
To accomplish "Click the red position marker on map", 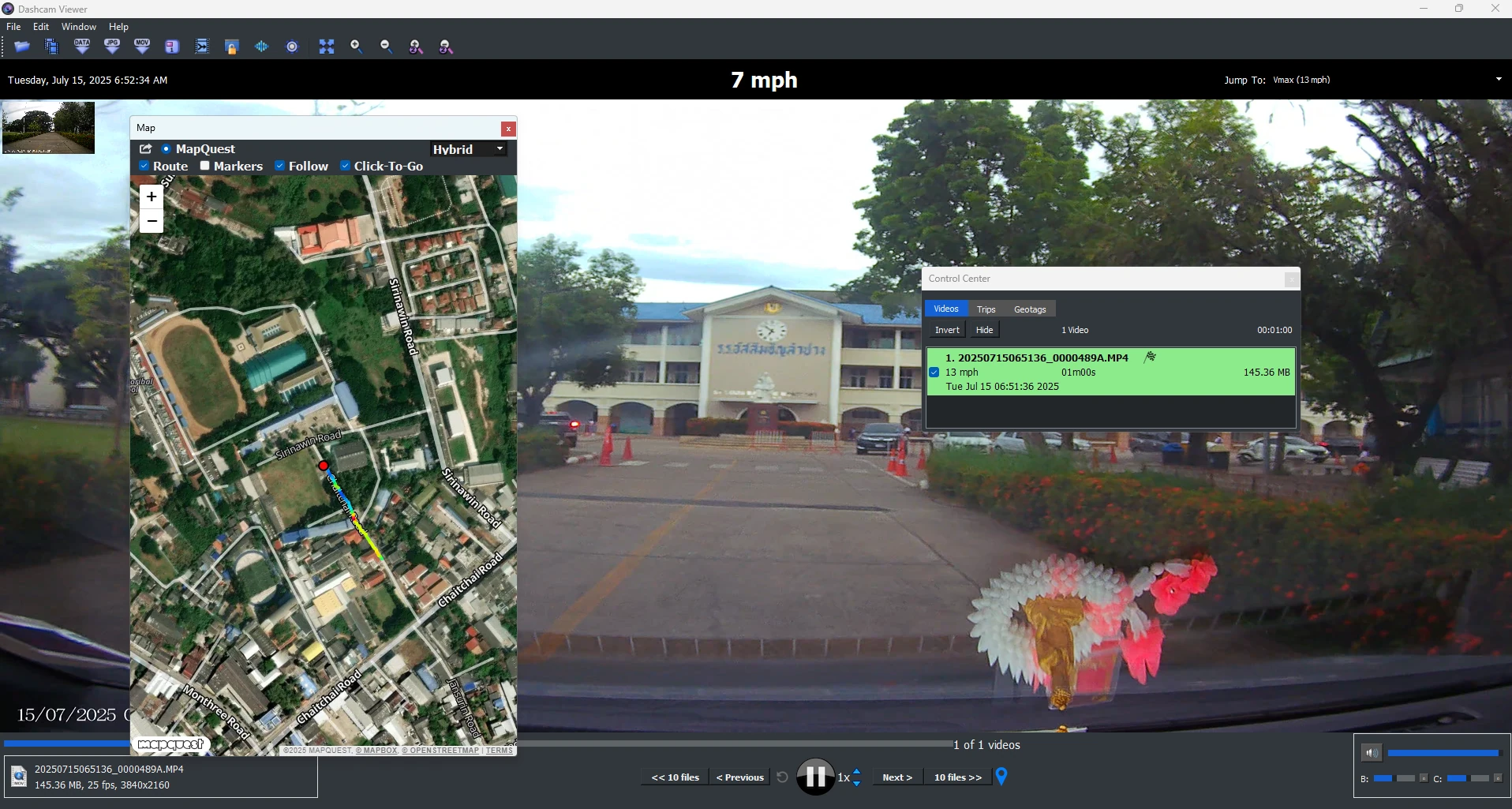I will coord(323,466).
